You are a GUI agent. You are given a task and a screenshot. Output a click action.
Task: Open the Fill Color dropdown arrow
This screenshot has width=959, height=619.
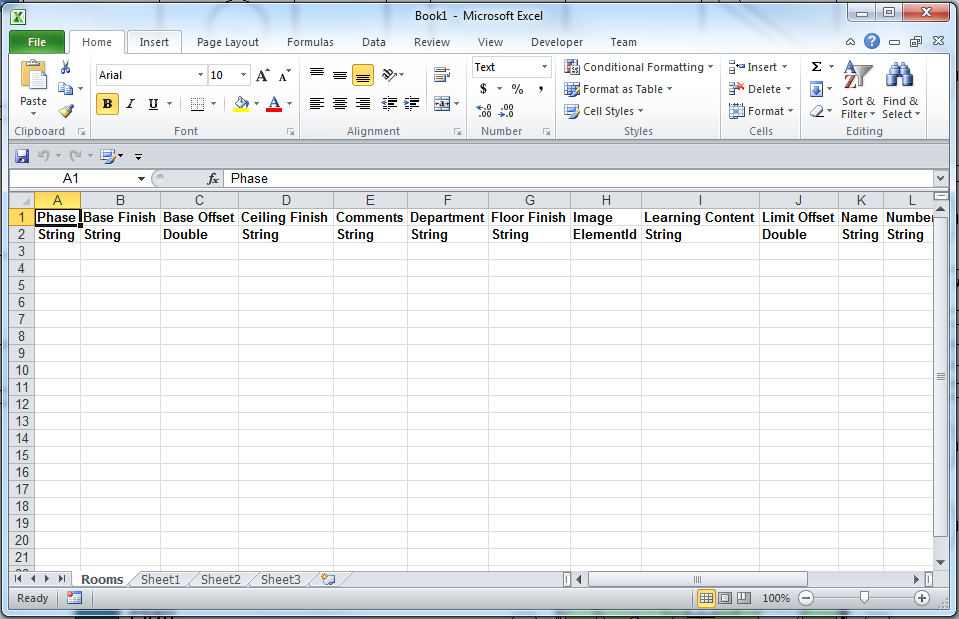258,104
